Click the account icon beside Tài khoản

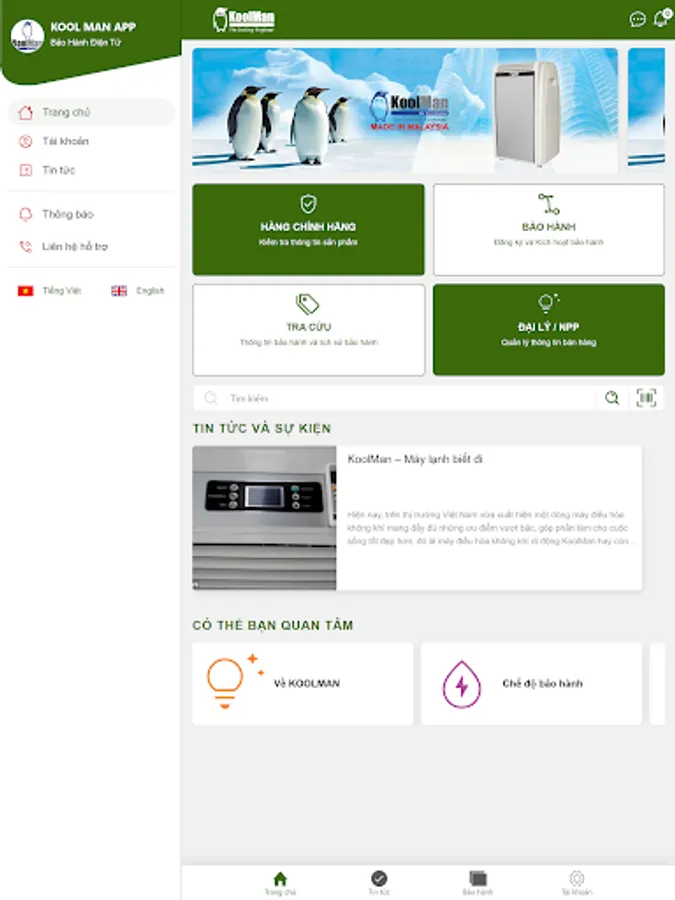[25, 141]
